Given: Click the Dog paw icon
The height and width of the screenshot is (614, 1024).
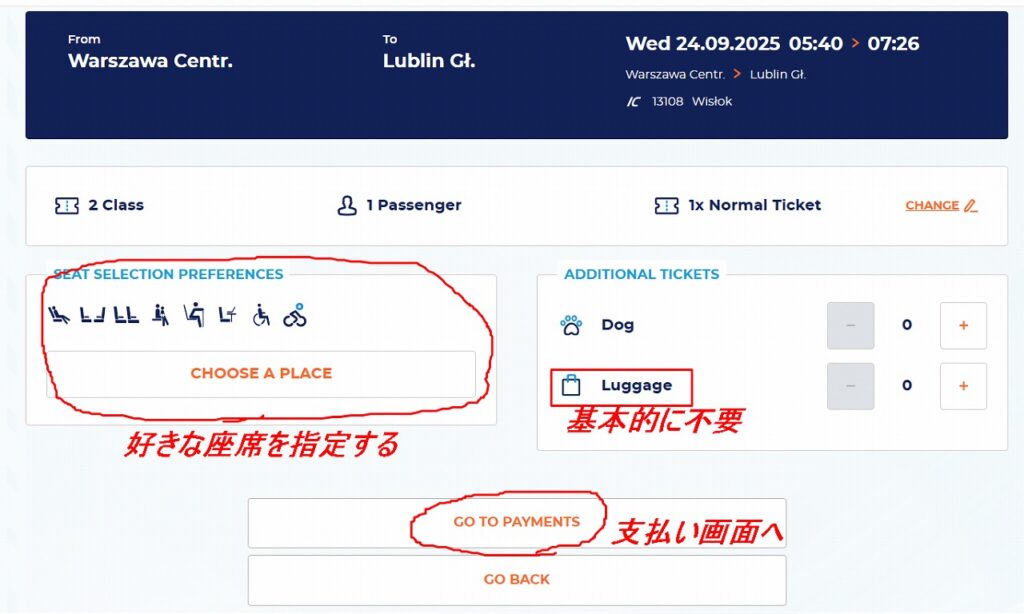Looking at the screenshot, I should 571,325.
